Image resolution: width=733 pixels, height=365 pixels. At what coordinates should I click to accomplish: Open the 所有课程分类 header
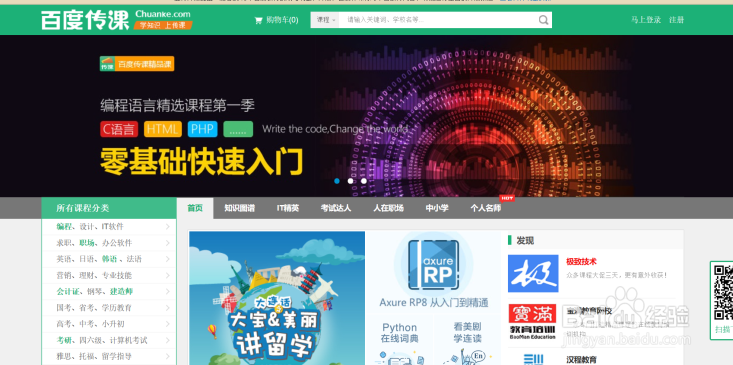[x=109, y=208]
